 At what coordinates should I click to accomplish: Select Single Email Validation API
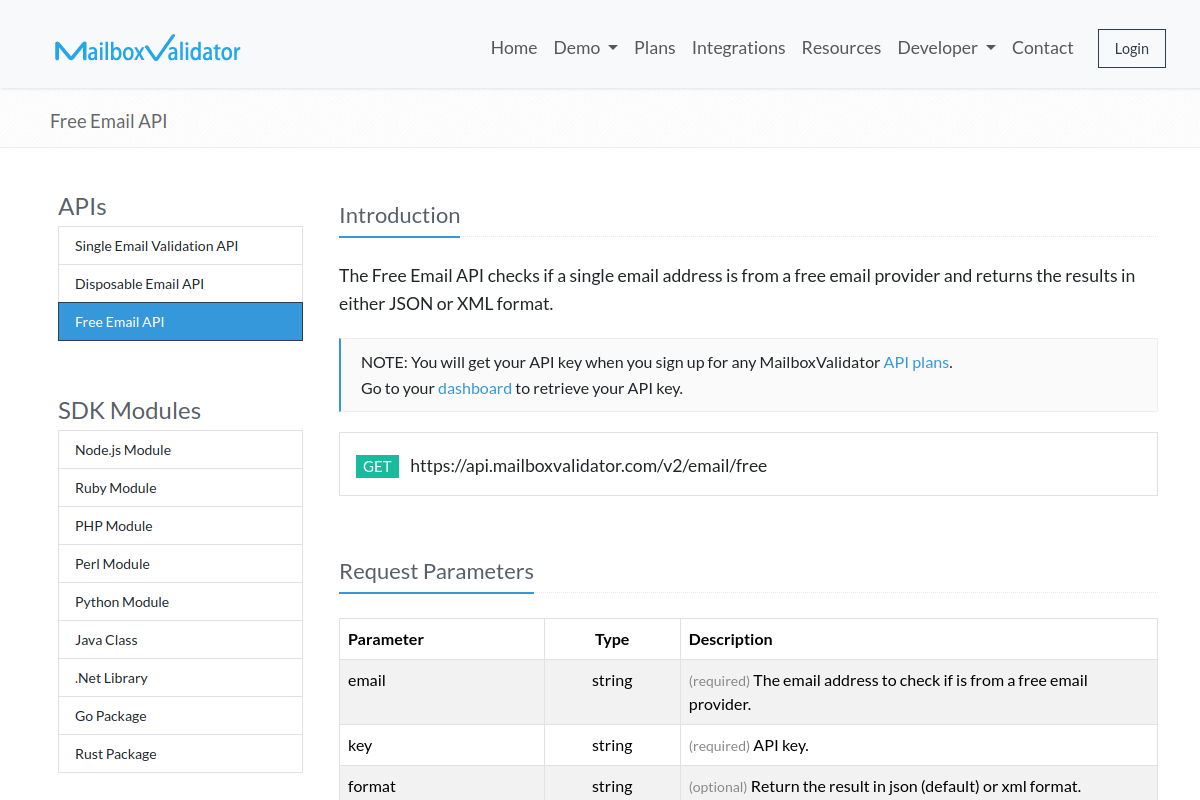click(180, 246)
